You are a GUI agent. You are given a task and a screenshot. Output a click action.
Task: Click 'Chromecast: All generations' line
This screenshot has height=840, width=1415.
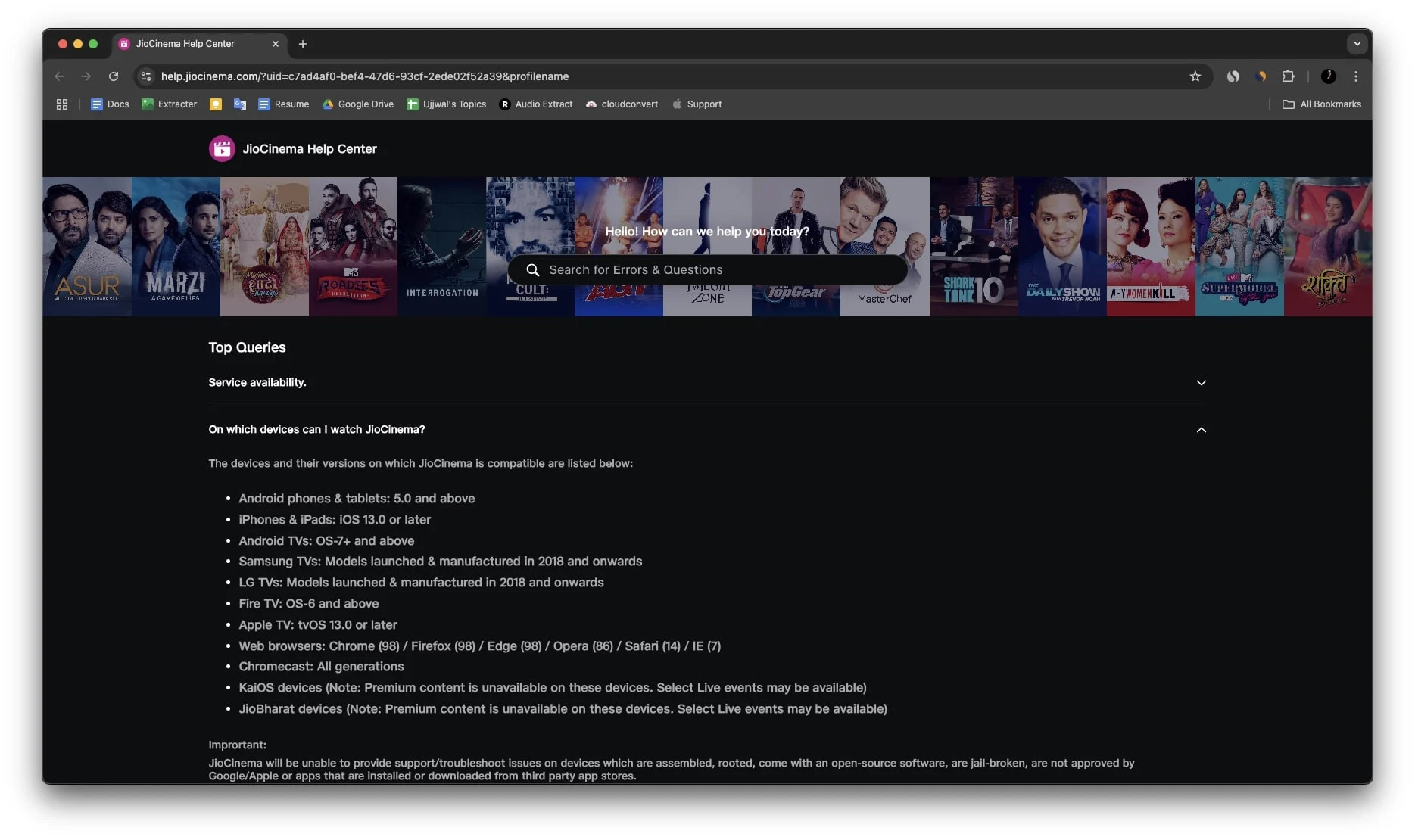point(321,667)
